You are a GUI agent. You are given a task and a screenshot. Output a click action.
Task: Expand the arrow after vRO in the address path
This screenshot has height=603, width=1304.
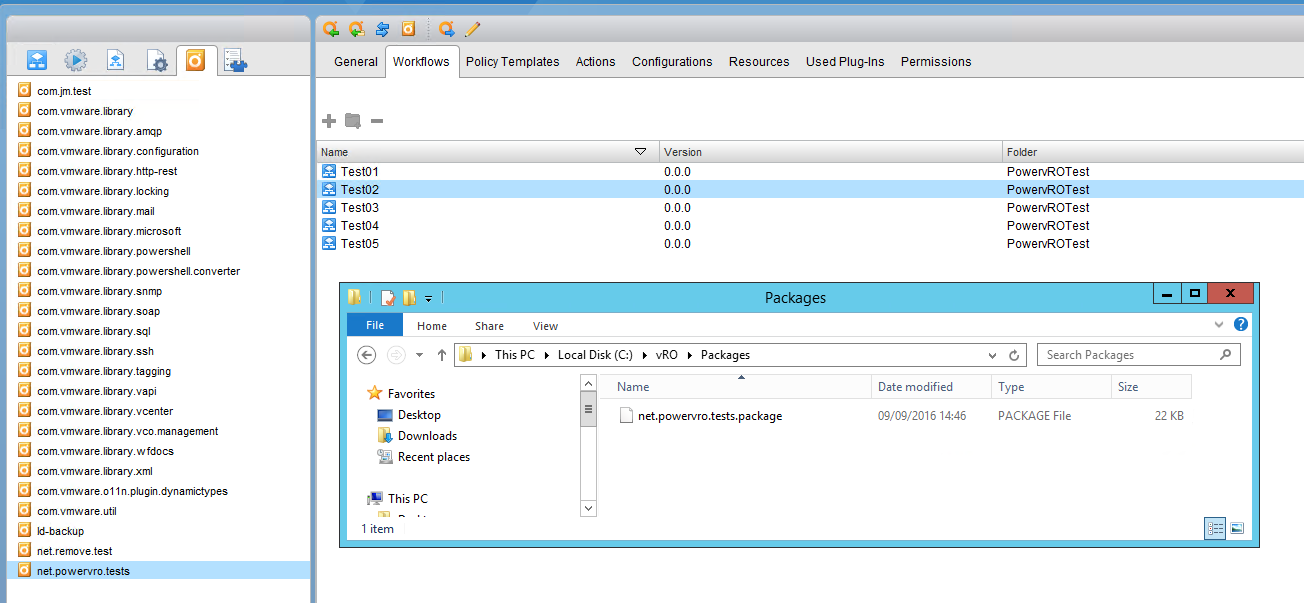pos(689,355)
